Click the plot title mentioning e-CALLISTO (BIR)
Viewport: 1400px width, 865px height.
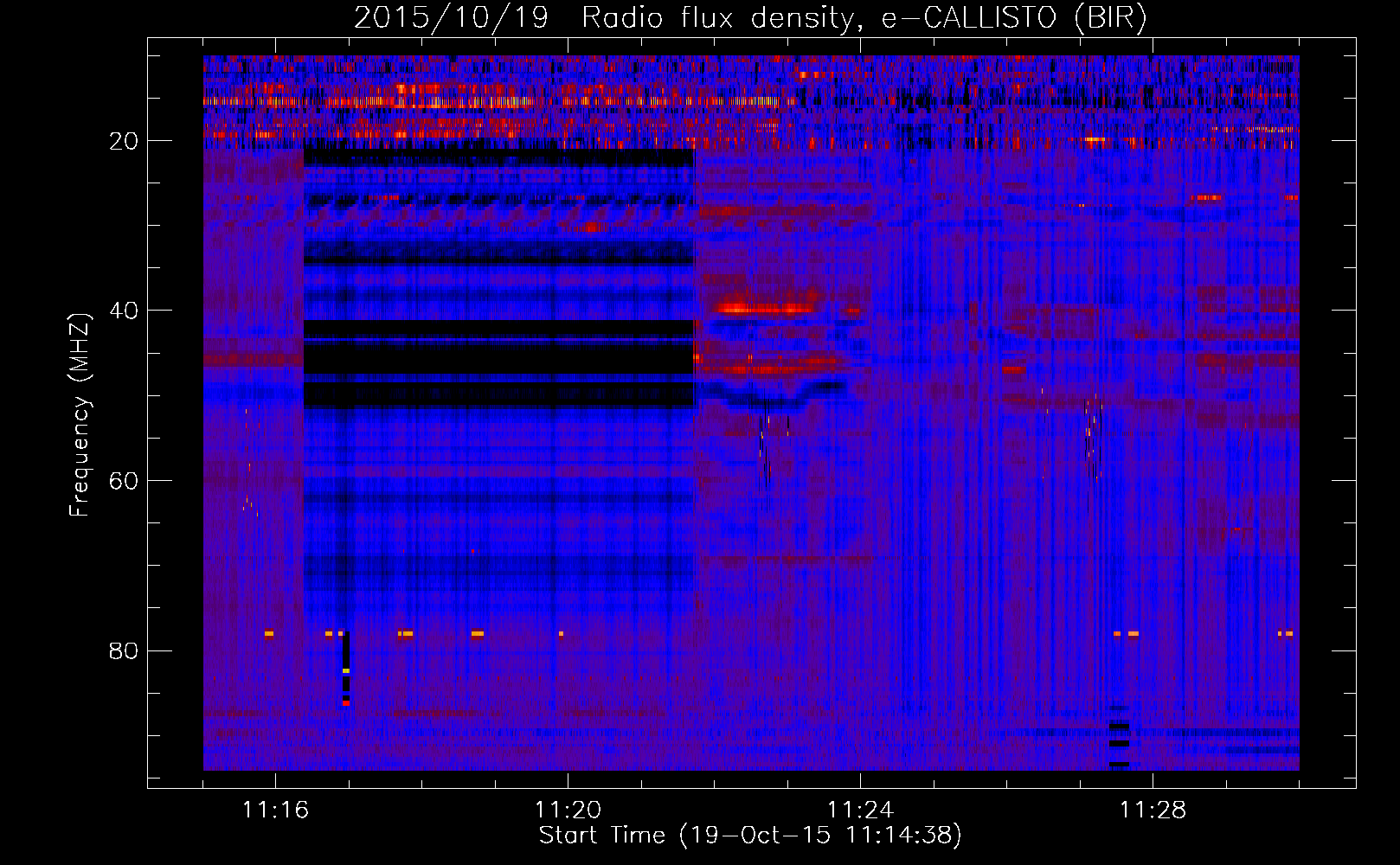pos(750,18)
